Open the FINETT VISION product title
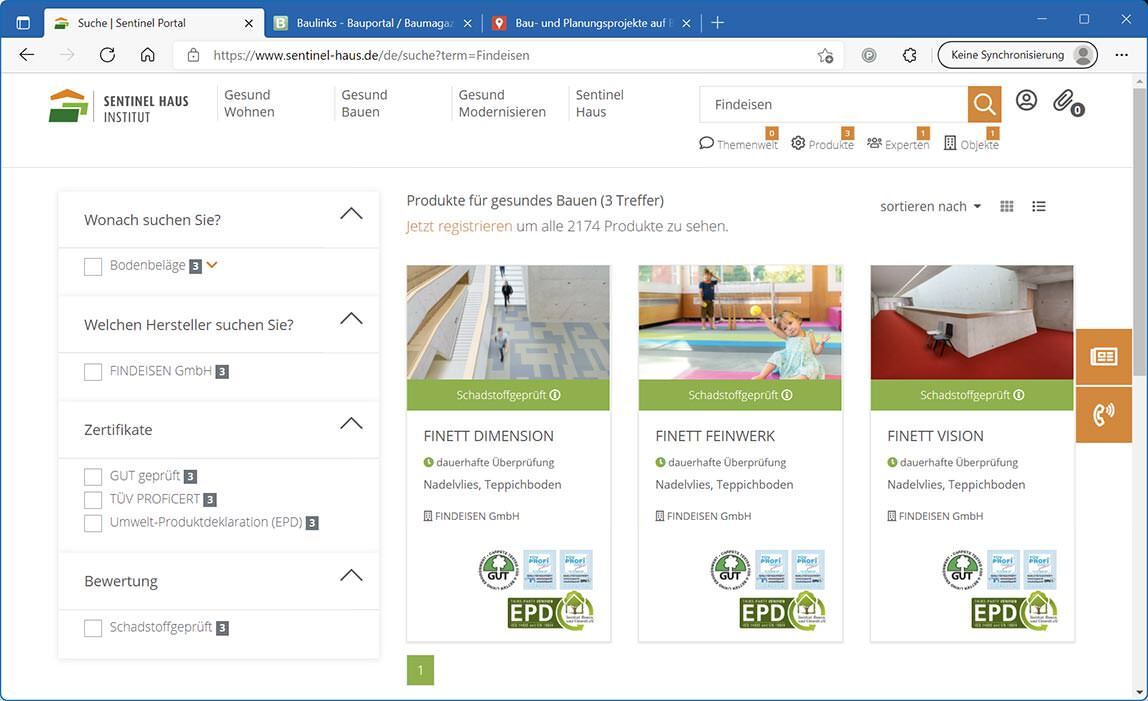1148x701 pixels. [935, 436]
